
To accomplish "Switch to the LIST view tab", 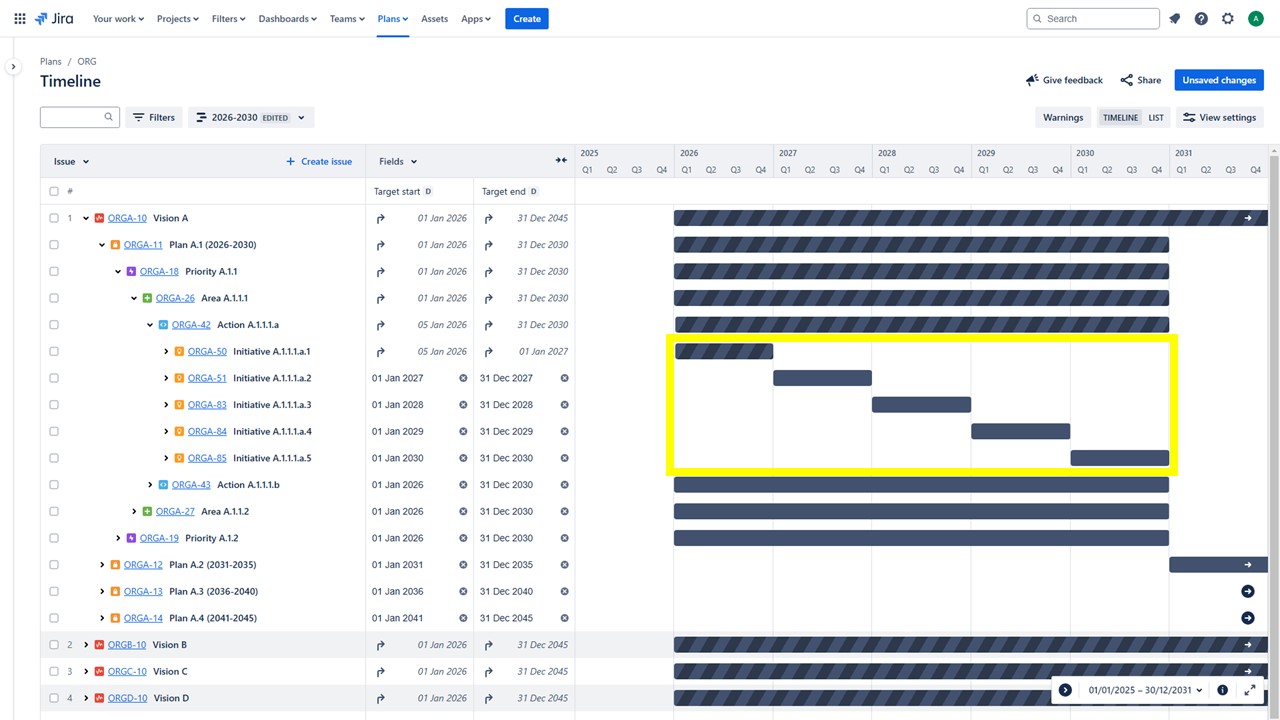I will click(x=1156, y=118).
